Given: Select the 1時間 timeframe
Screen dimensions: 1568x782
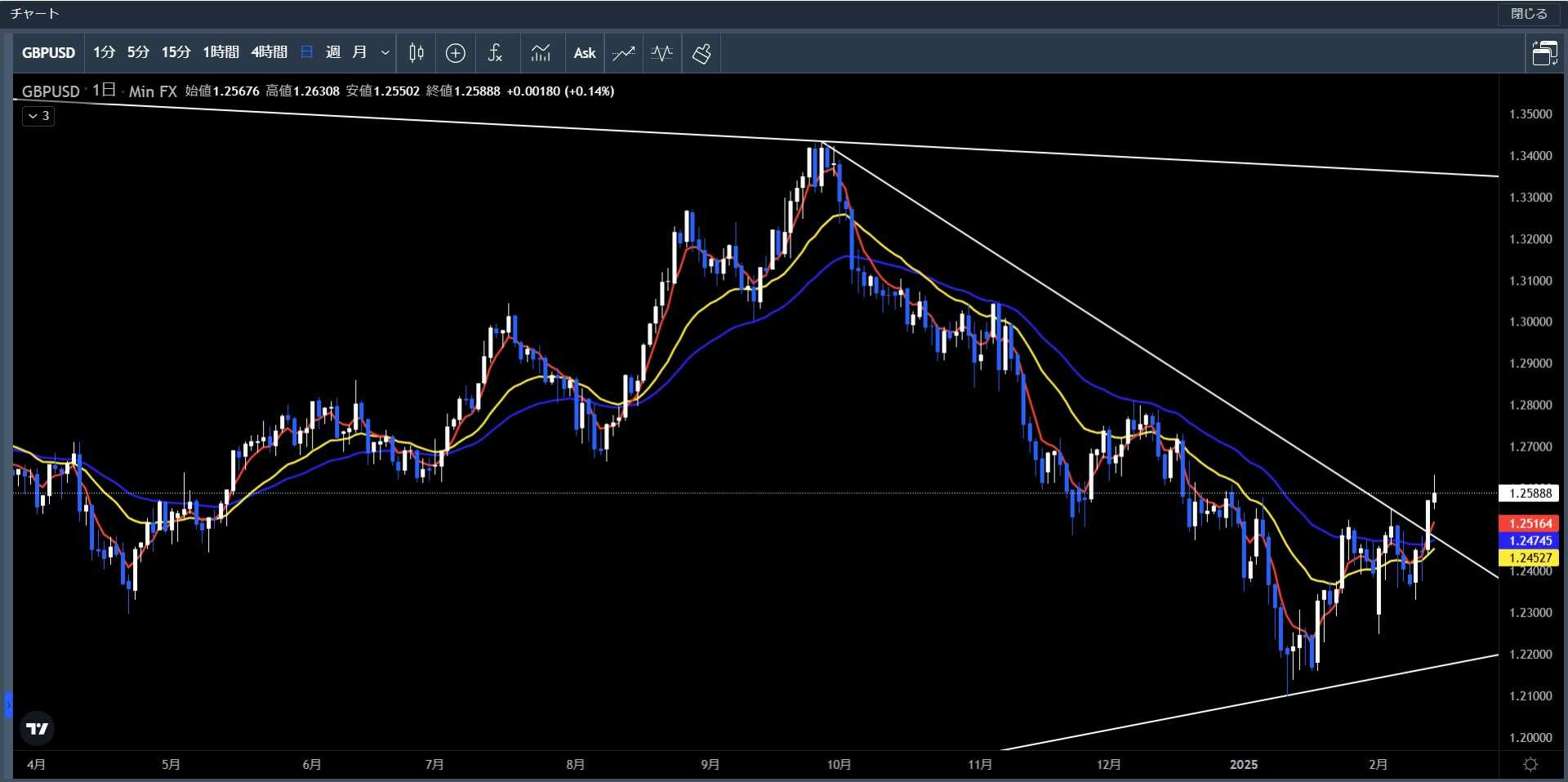Looking at the screenshot, I should 220,53.
